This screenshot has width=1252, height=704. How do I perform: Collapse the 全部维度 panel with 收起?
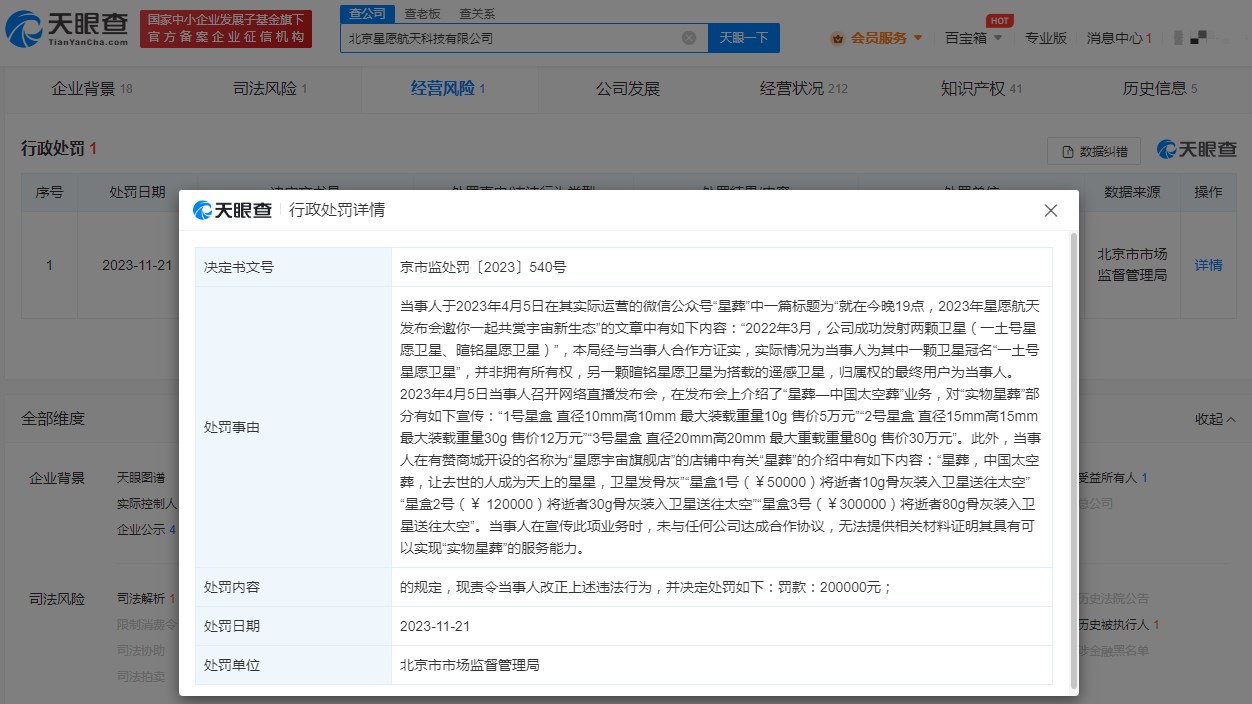point(1215,419)
